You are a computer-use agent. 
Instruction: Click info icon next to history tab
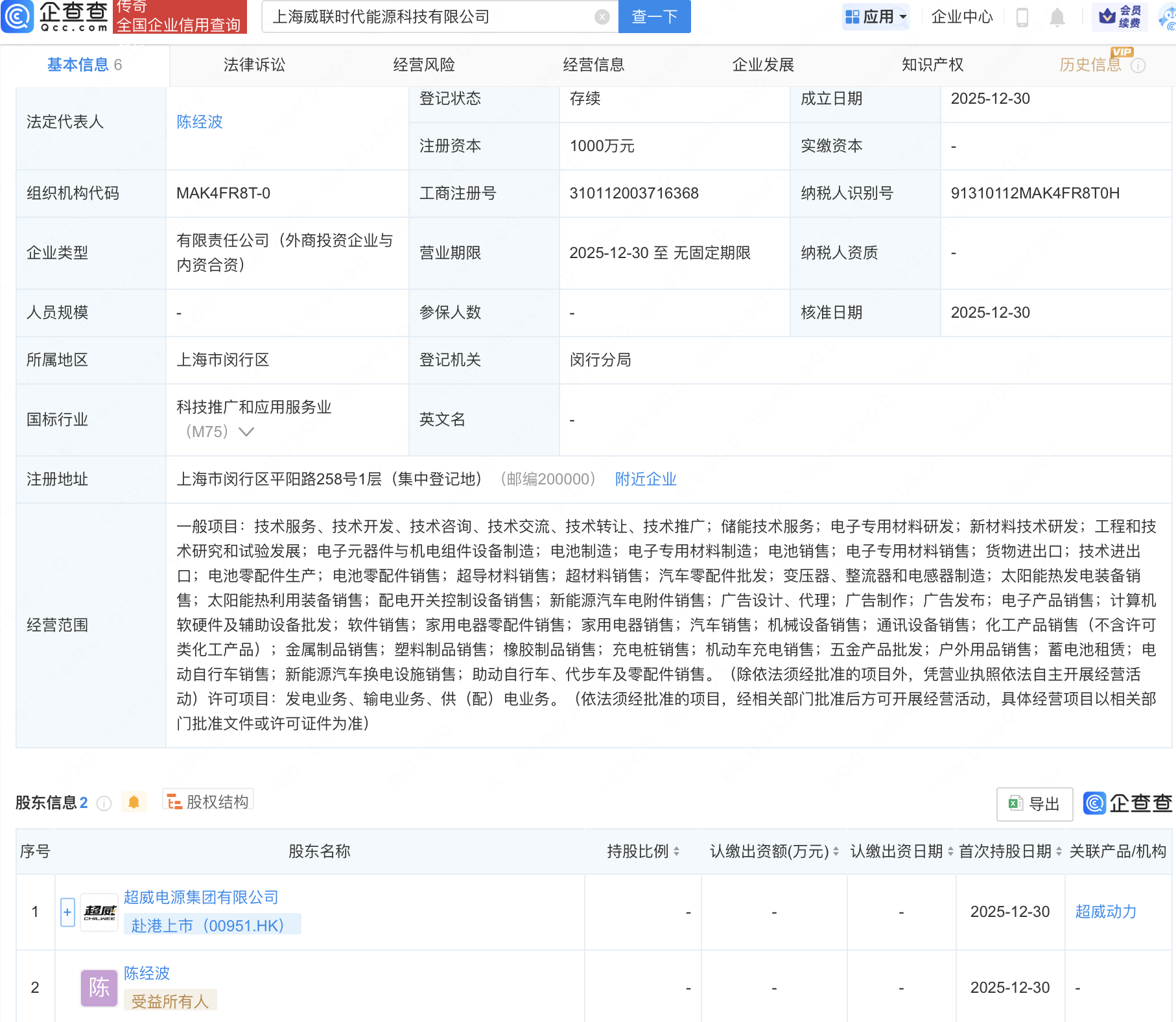pyautogui.click(x=1138, y=65)
